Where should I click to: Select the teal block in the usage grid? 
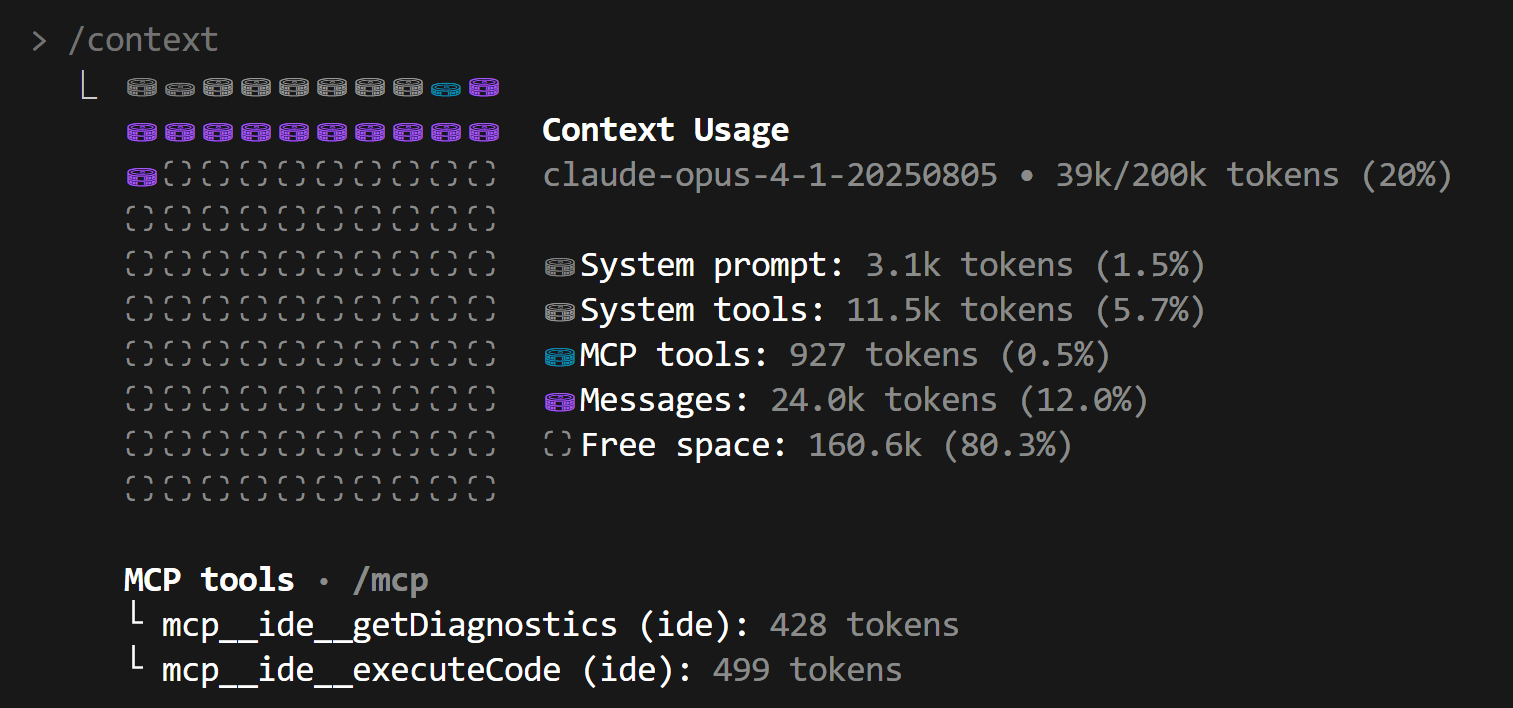coord(445,88)
